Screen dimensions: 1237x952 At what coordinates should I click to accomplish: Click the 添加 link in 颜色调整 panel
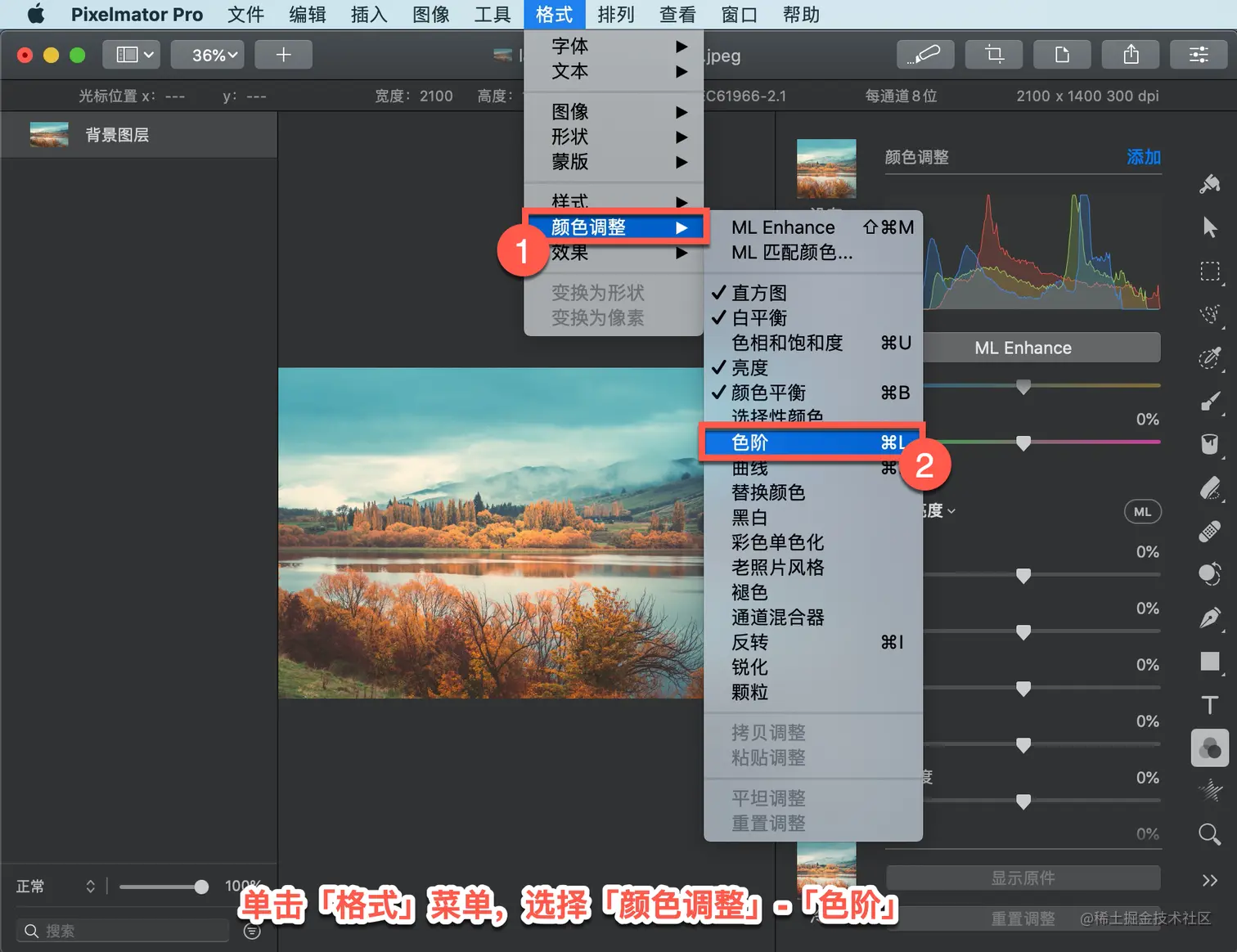[1143, 157]
